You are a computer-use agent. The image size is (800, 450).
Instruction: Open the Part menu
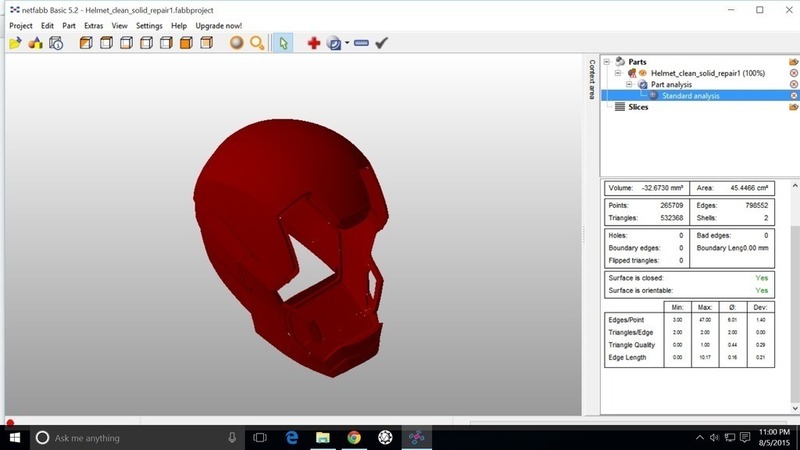point(69,26)
